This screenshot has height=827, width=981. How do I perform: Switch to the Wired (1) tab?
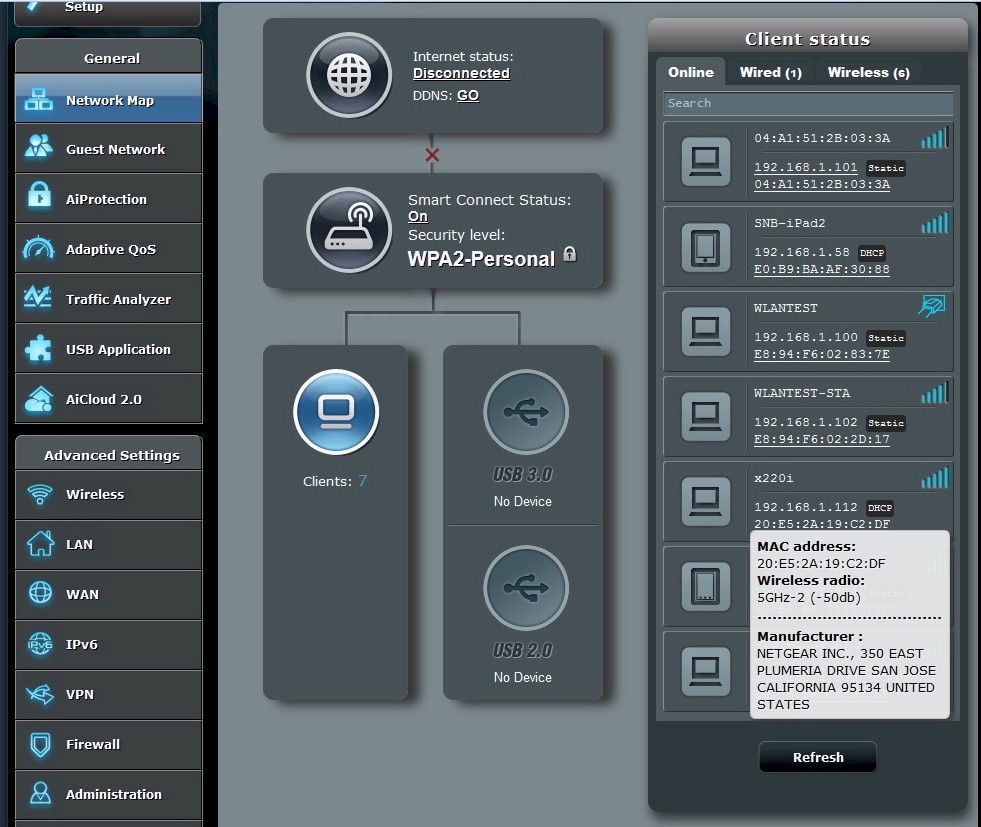click(x=770, y=72)
